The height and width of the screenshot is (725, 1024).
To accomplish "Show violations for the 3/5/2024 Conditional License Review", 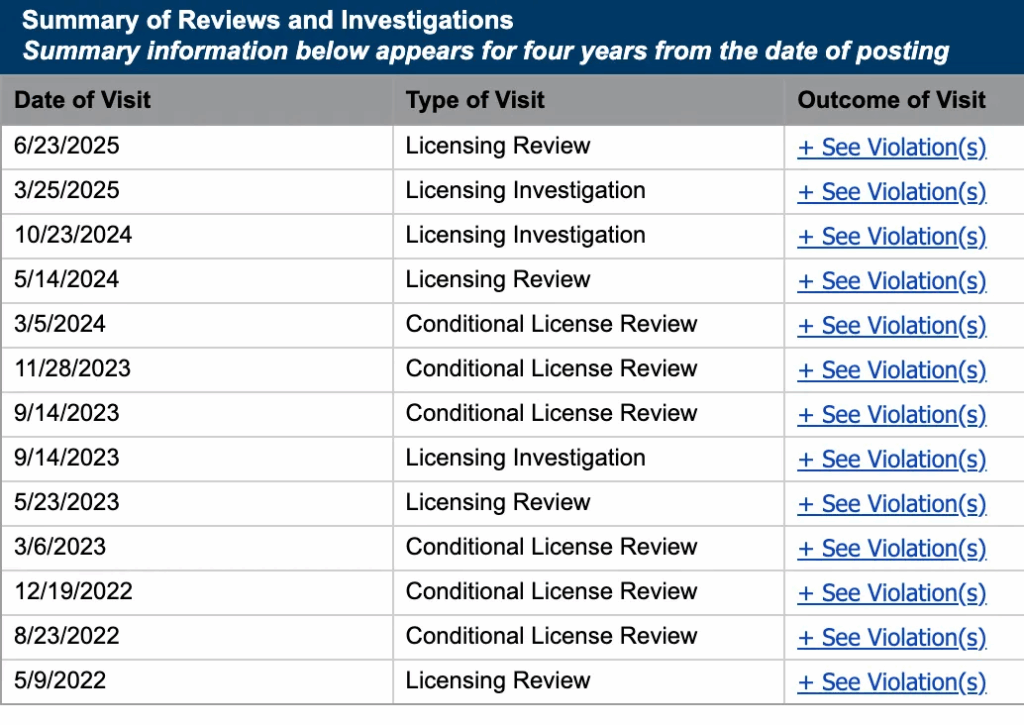I will point(891,325).
